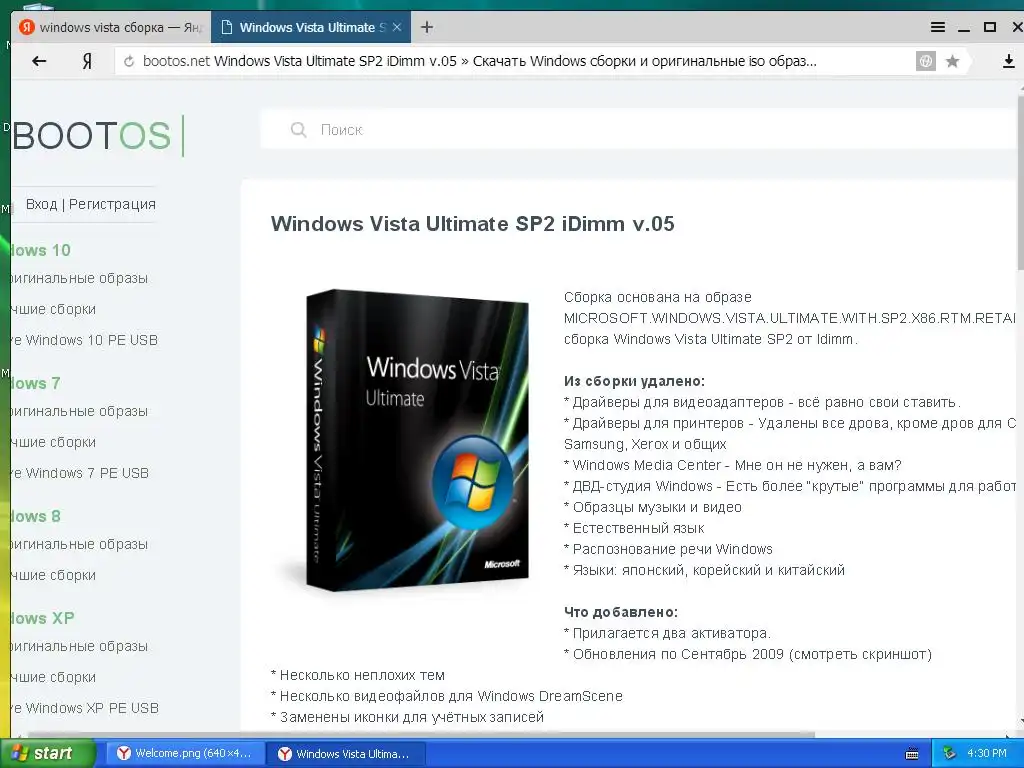This screenshot has height=768, width=1024.
Task: Open лучшие сборки under Windows 7
Action: click(x=54, y=442)
